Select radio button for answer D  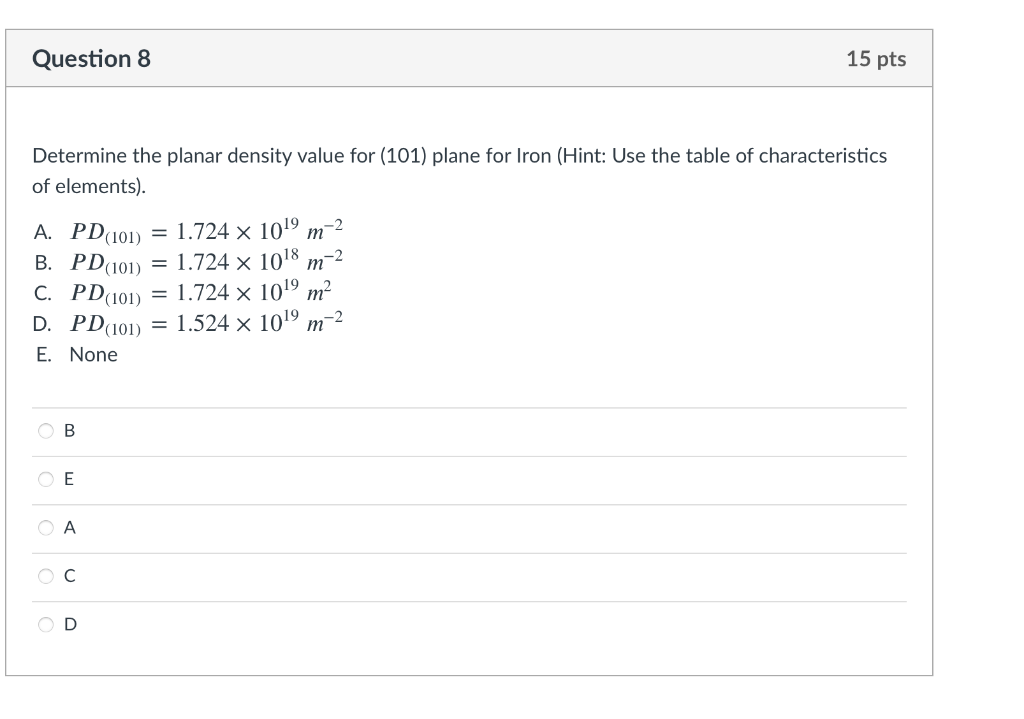point(45,624)
